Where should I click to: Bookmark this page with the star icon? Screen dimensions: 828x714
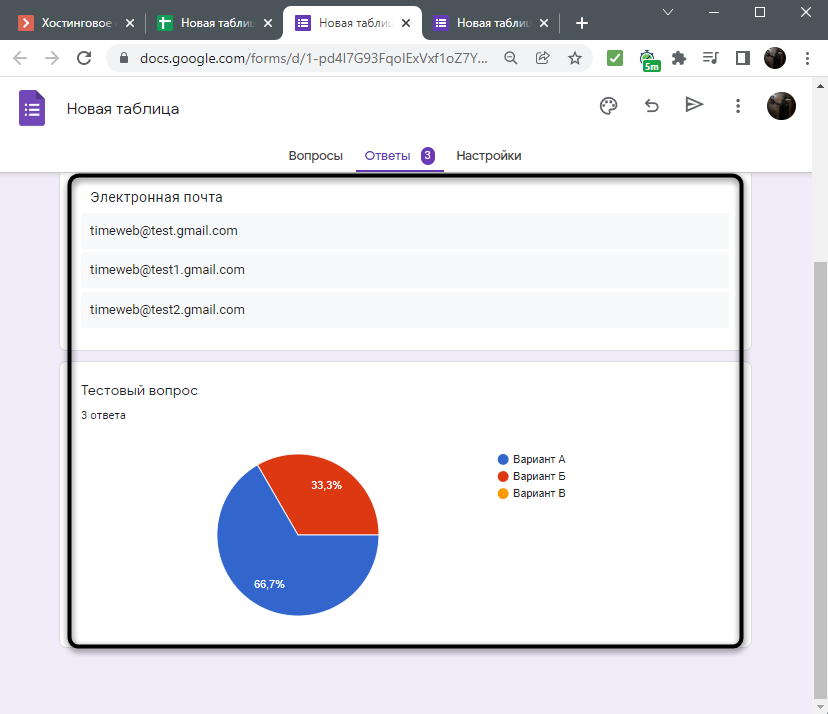(x=575, y=58)
